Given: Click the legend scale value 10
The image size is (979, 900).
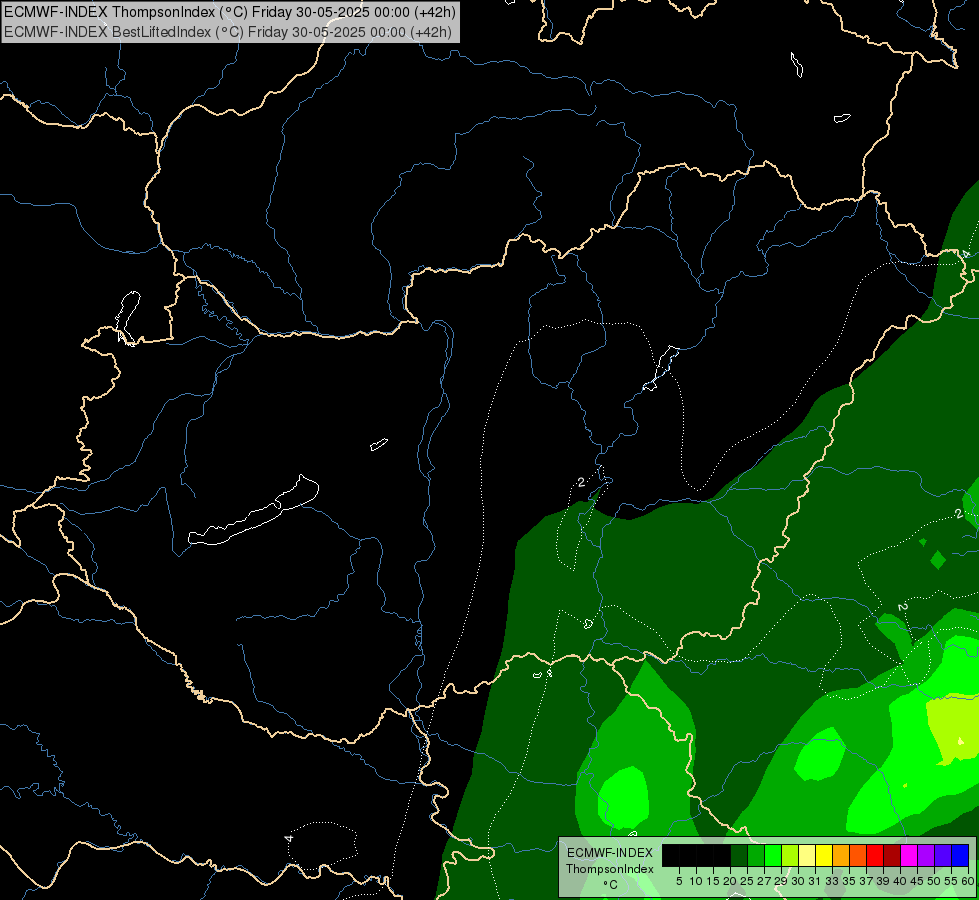Looking at the screenshot, I should [696, 881].
